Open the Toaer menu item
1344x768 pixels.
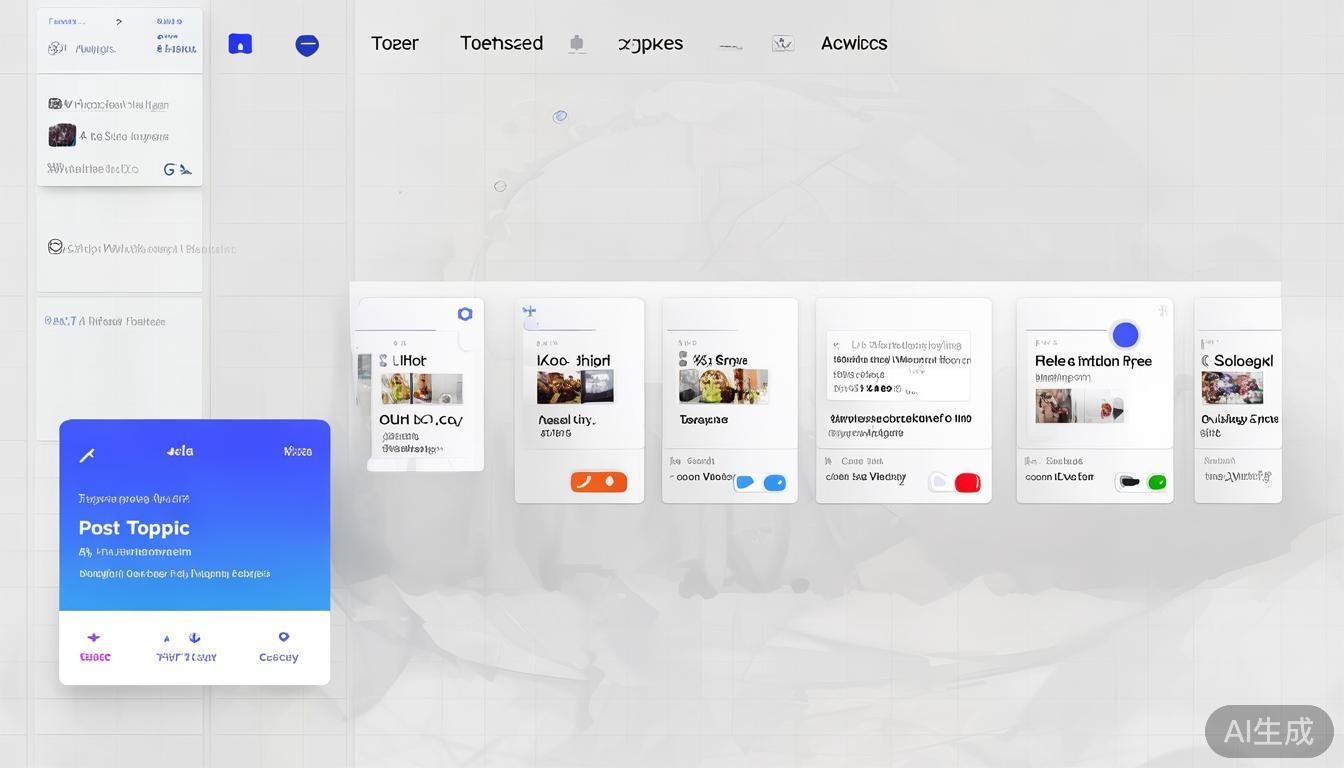[x=395, y=44]
